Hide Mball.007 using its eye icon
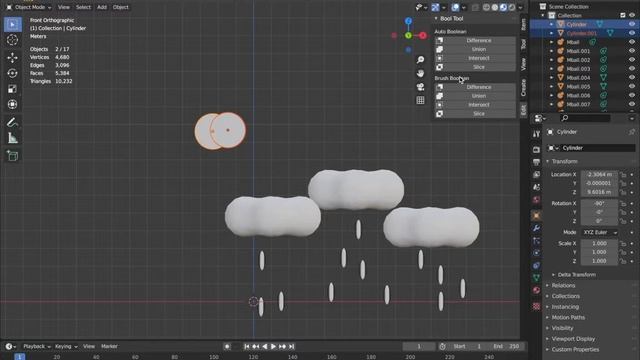The height and width of the screenshot is (360, 640). pos(632,104)
